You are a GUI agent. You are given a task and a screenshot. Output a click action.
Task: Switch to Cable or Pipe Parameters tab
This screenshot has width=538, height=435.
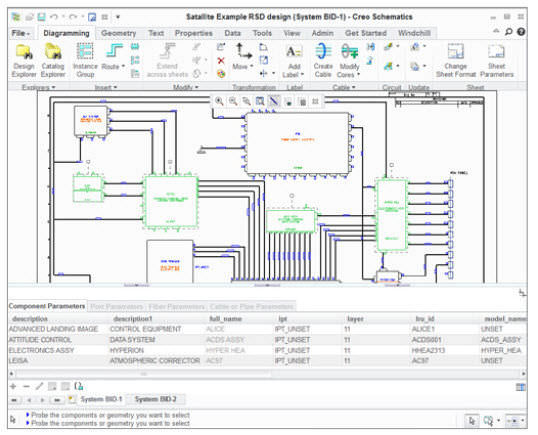pos(252,306)
